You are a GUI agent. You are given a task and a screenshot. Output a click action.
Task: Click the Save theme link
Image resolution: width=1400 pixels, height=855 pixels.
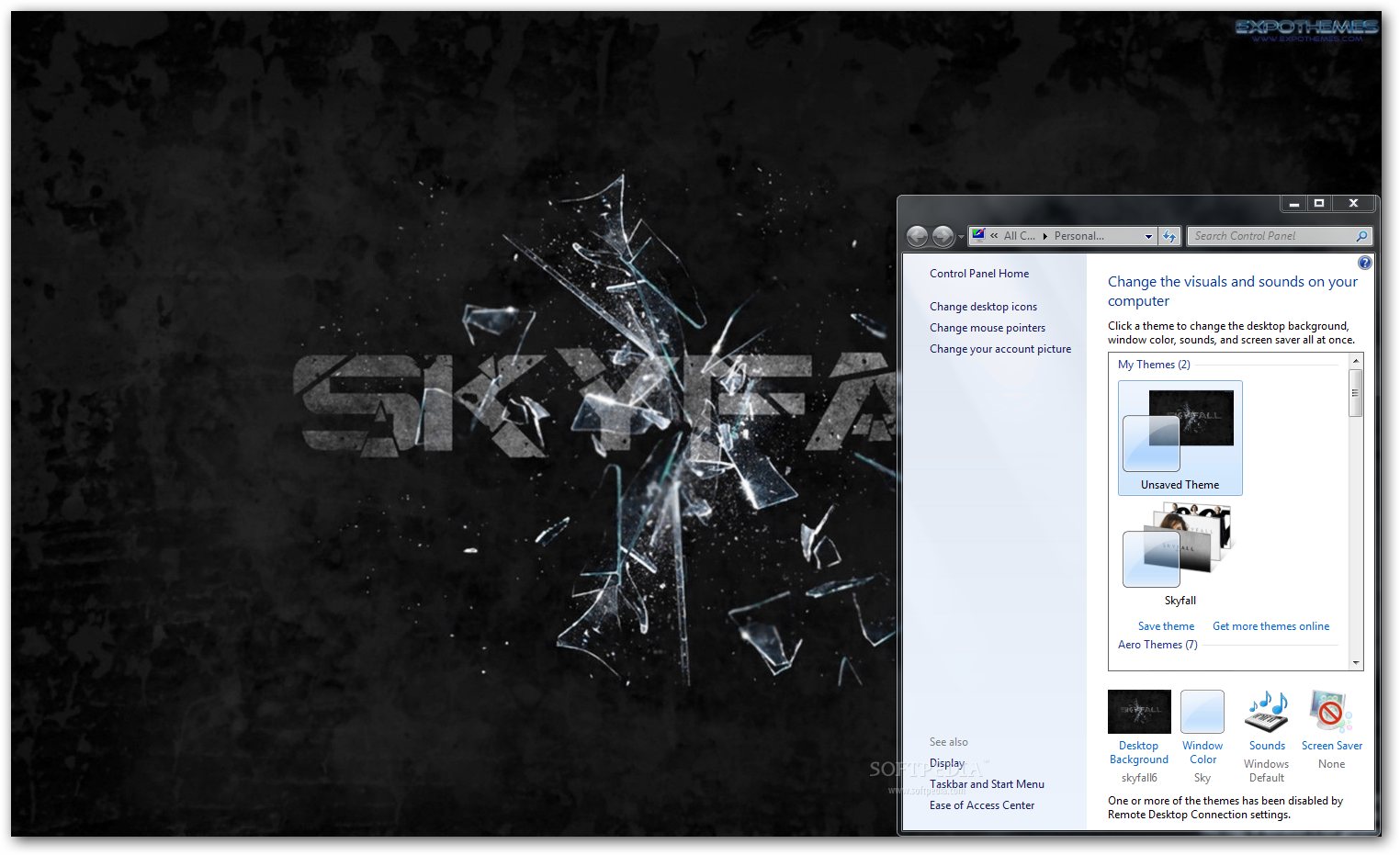point(1166,626)
